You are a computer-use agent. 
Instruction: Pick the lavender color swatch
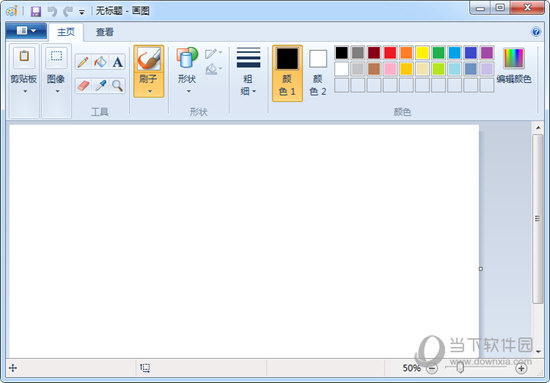[x=487, y=69]
